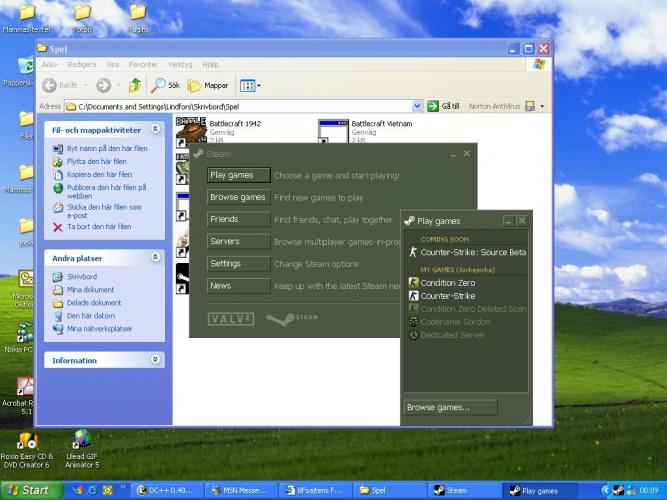Open the Verktyg menu
The image size is (667, 500).
tap(180, 64)
